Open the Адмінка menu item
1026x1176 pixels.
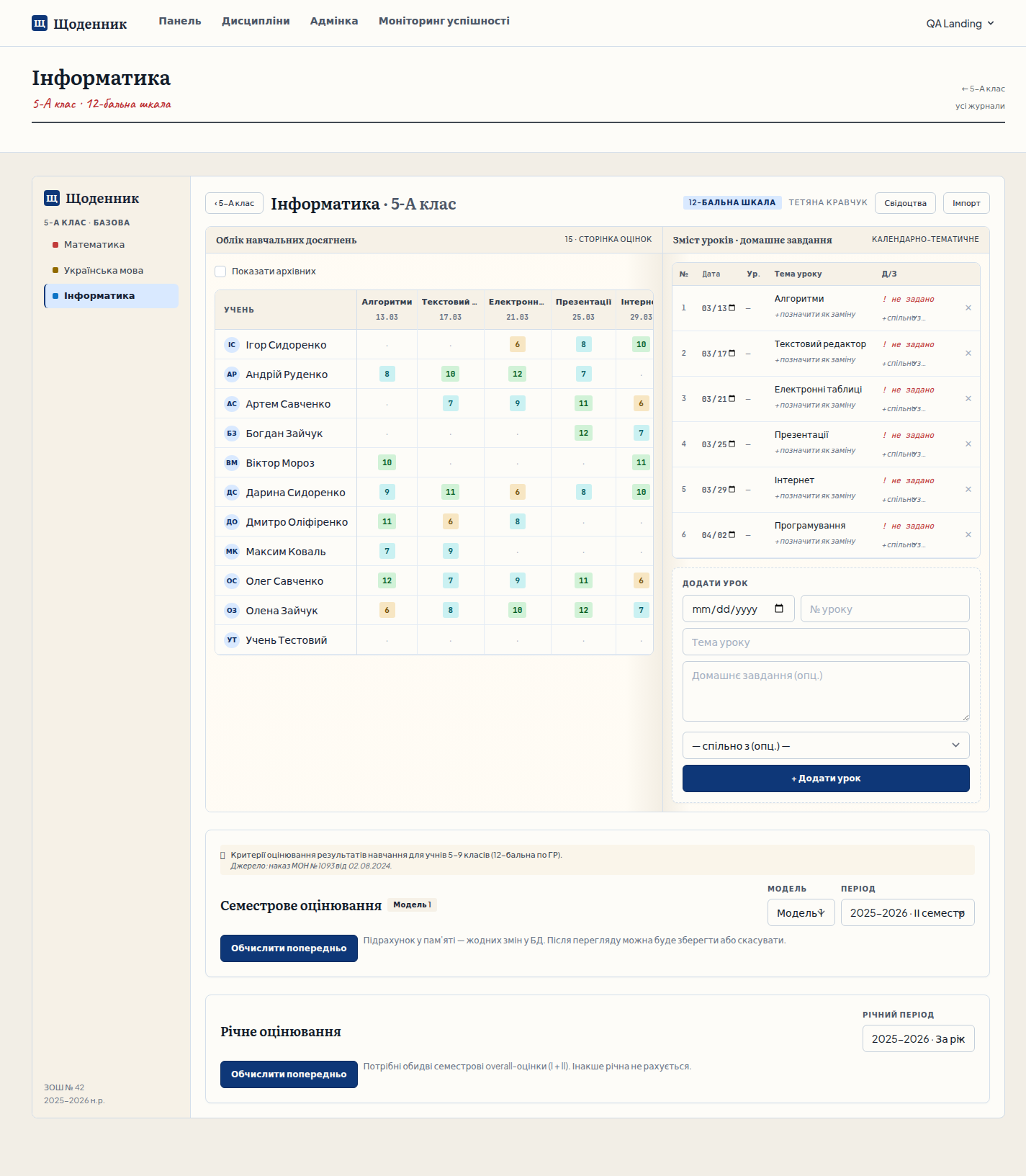point(334,21)
